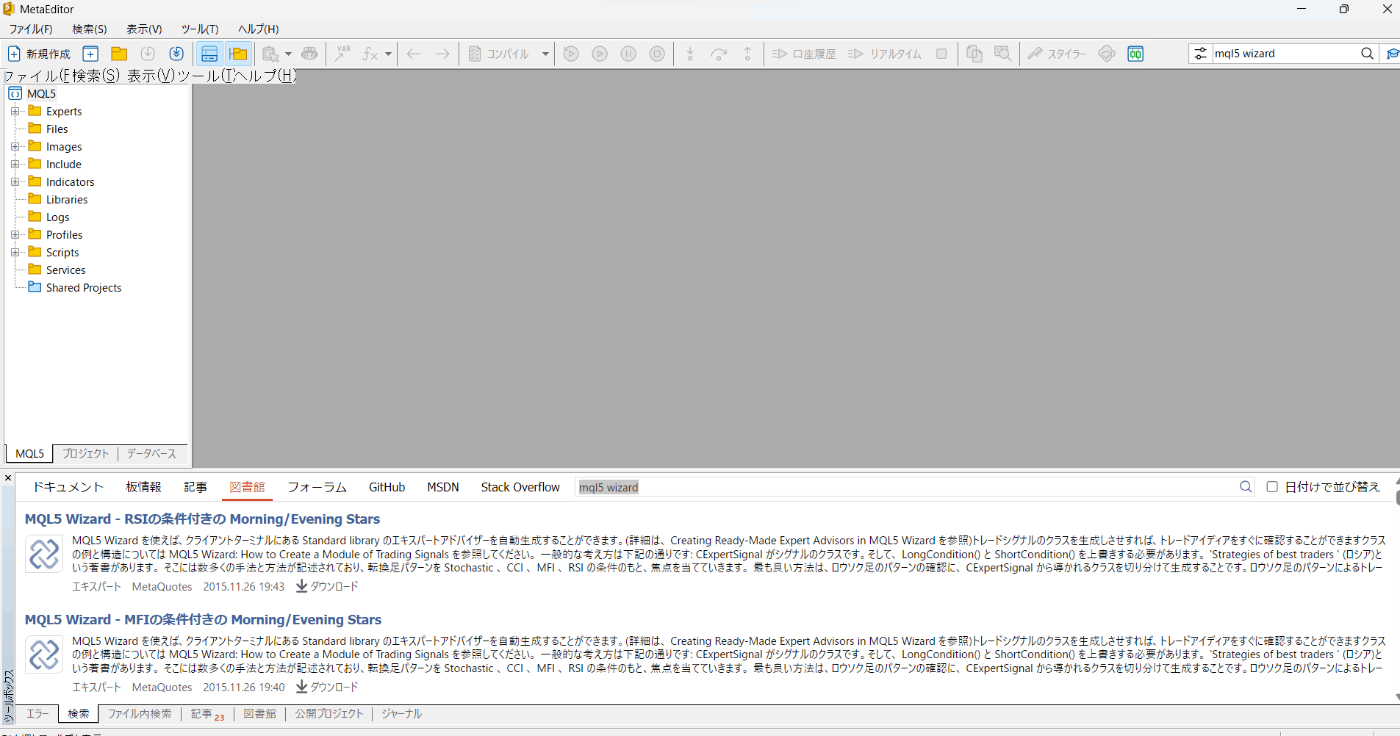Expand the Include folder
Viewport: 1400px width, 736px height.
15,164
